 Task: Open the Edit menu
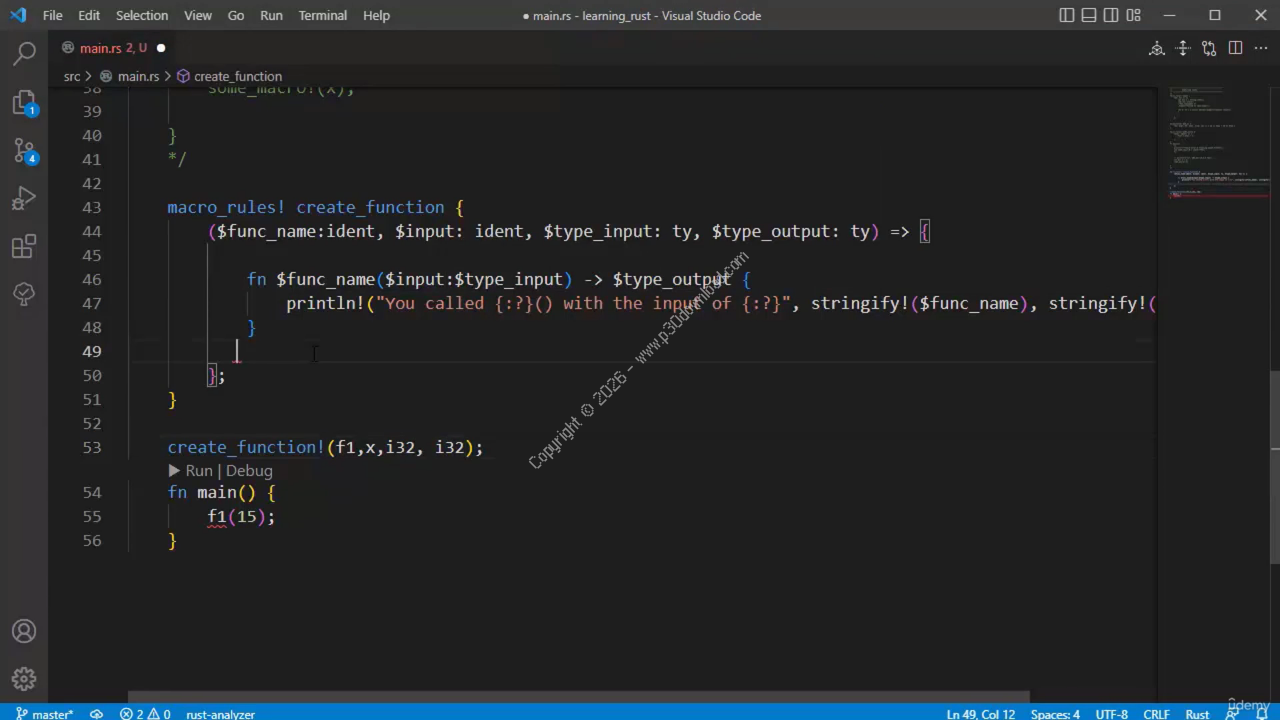89,15
